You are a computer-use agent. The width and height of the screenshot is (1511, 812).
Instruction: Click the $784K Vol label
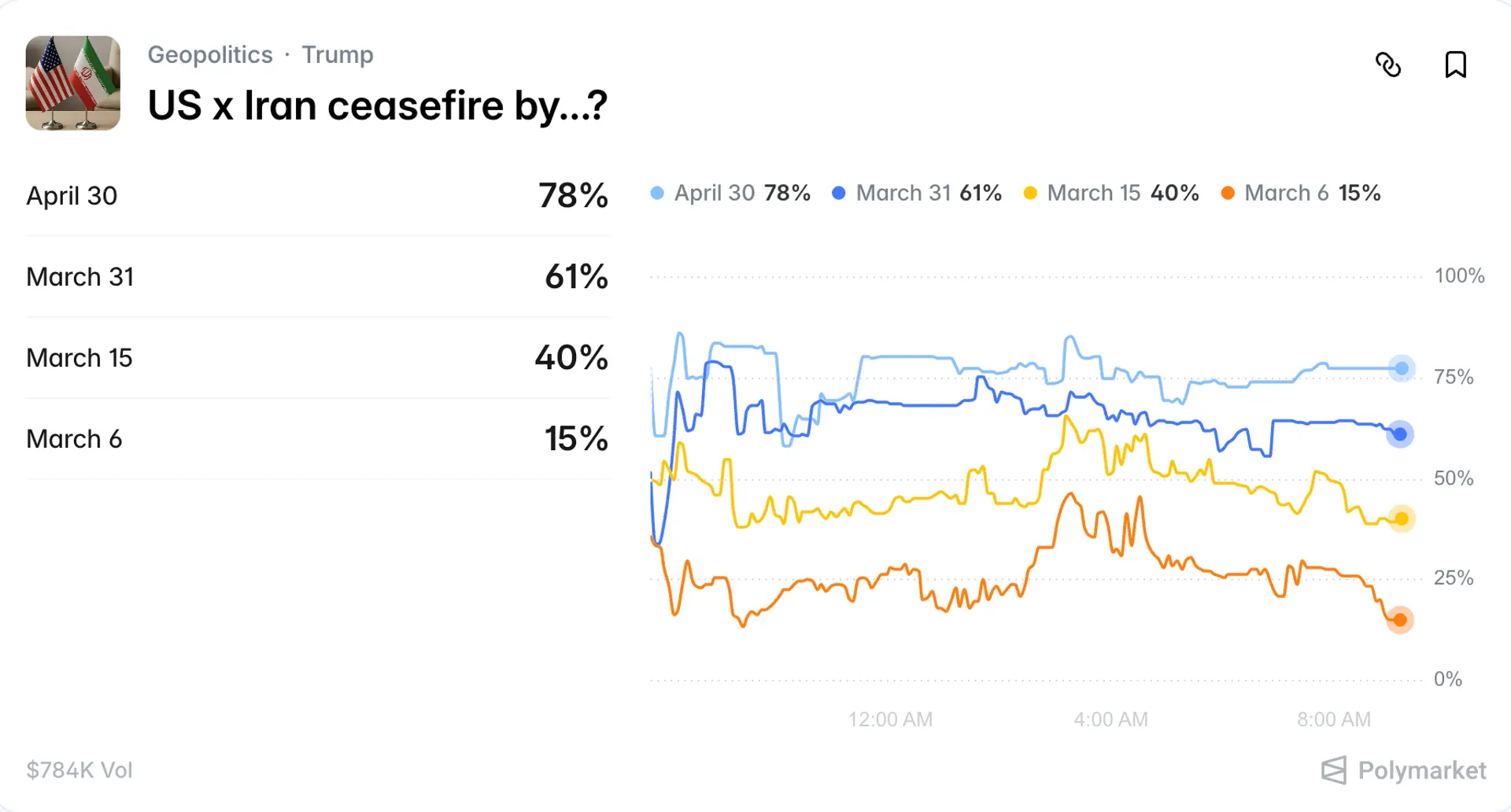[x=79, y=770]
